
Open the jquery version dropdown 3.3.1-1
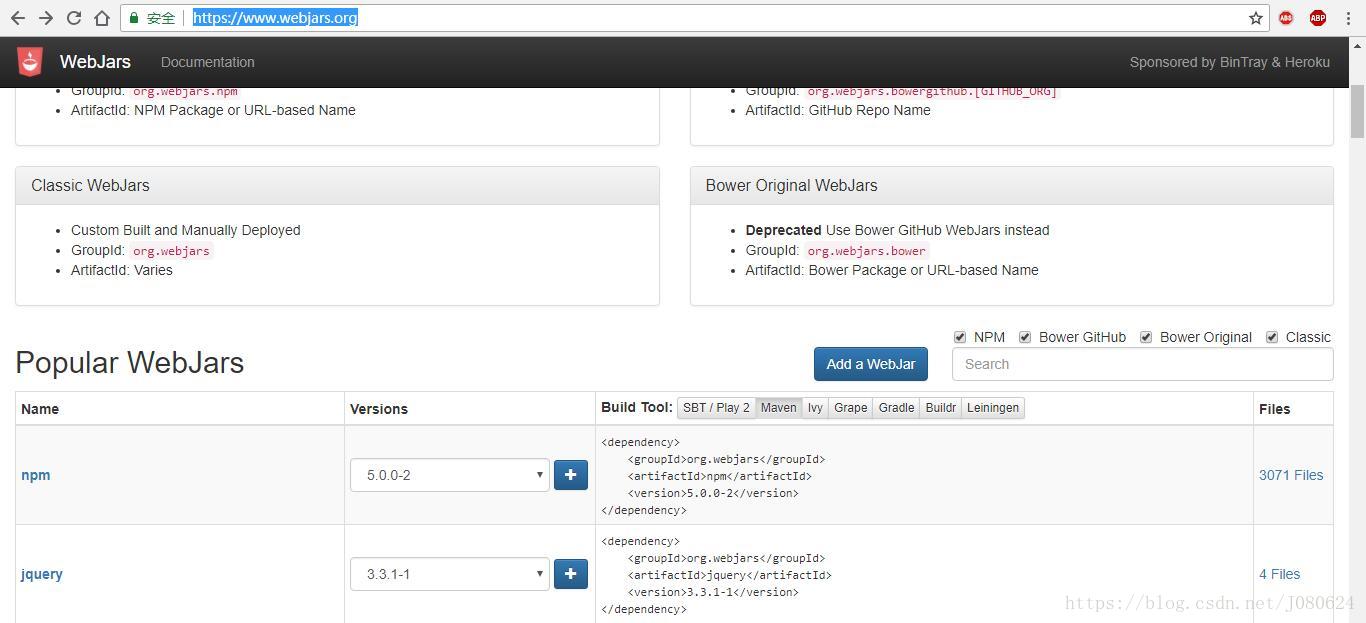click(x=450, y=574)
